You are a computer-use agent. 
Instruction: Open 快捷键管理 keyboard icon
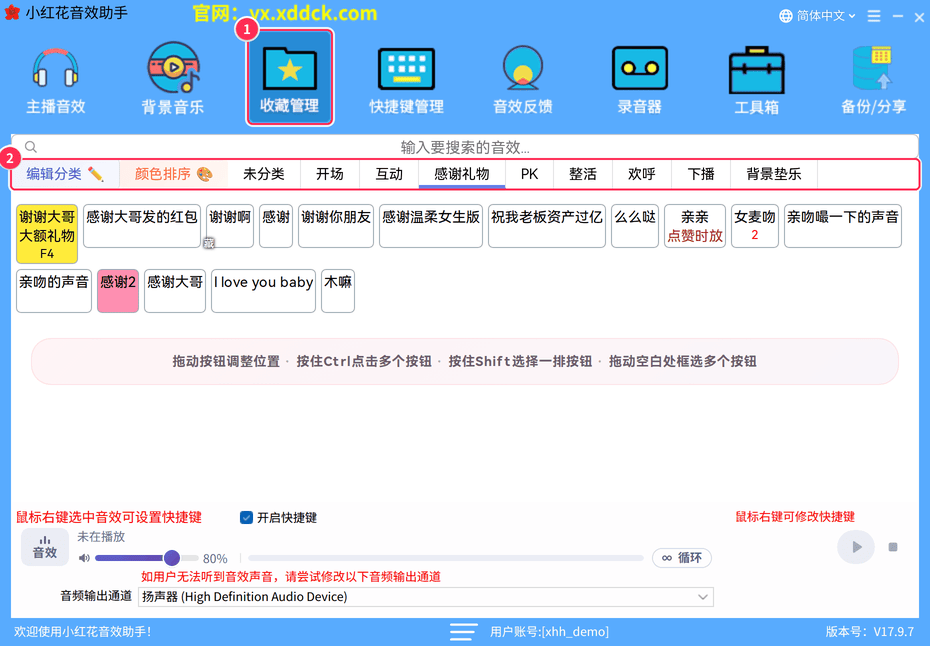(x=406, y=80)
